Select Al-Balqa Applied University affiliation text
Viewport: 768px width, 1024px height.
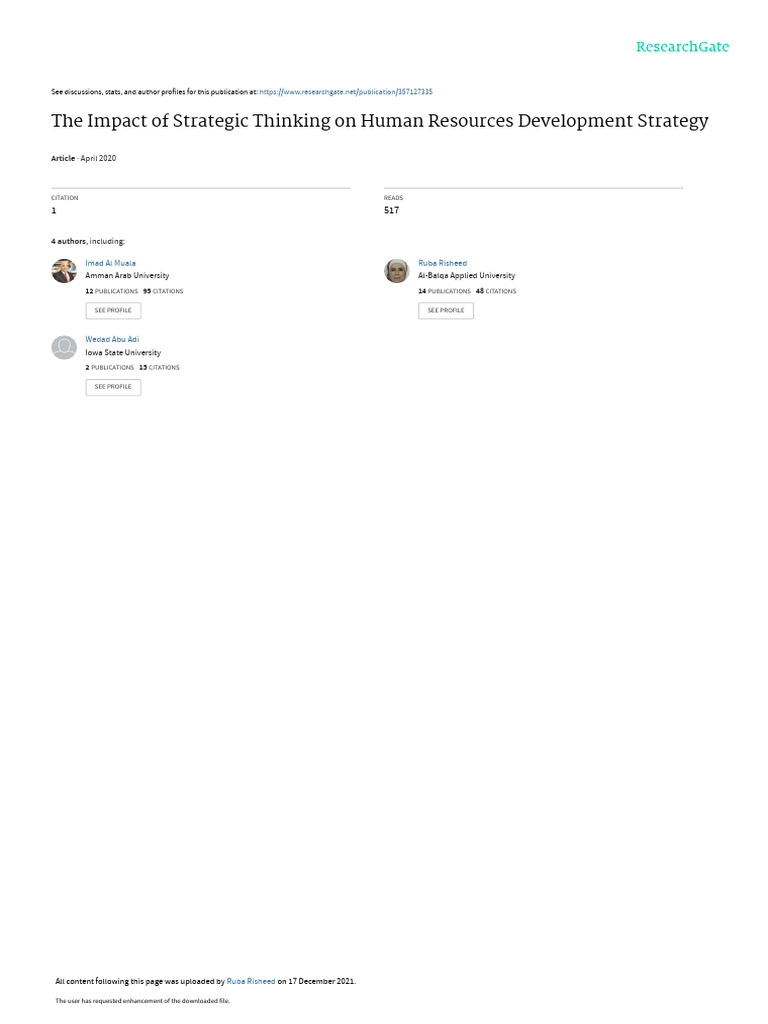point(466,276)
